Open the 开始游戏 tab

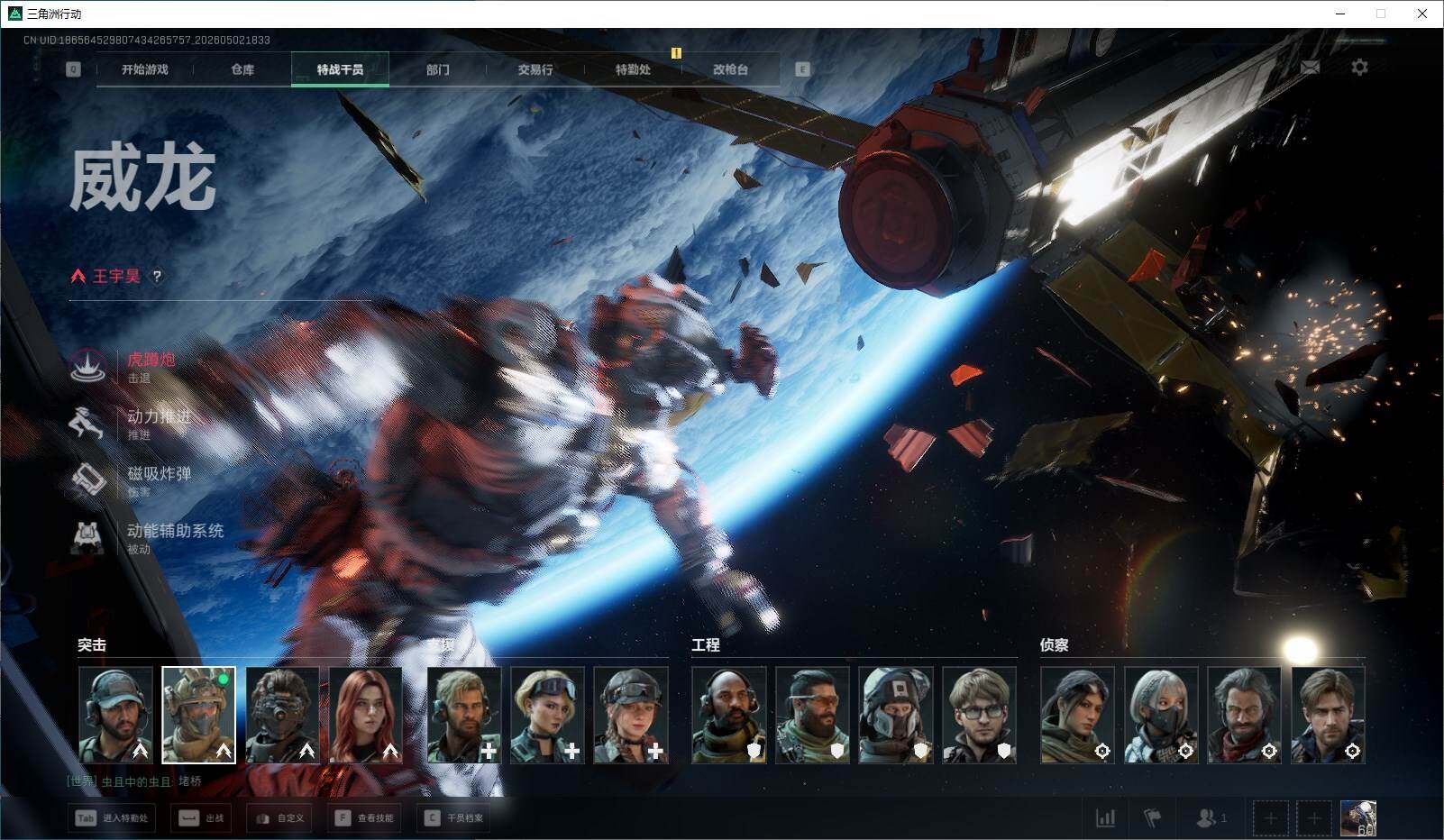[x=144, y=69]
